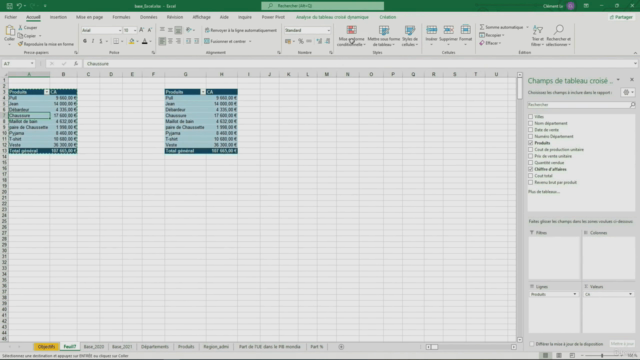Check the Nom département field

[x=531, y=123]
